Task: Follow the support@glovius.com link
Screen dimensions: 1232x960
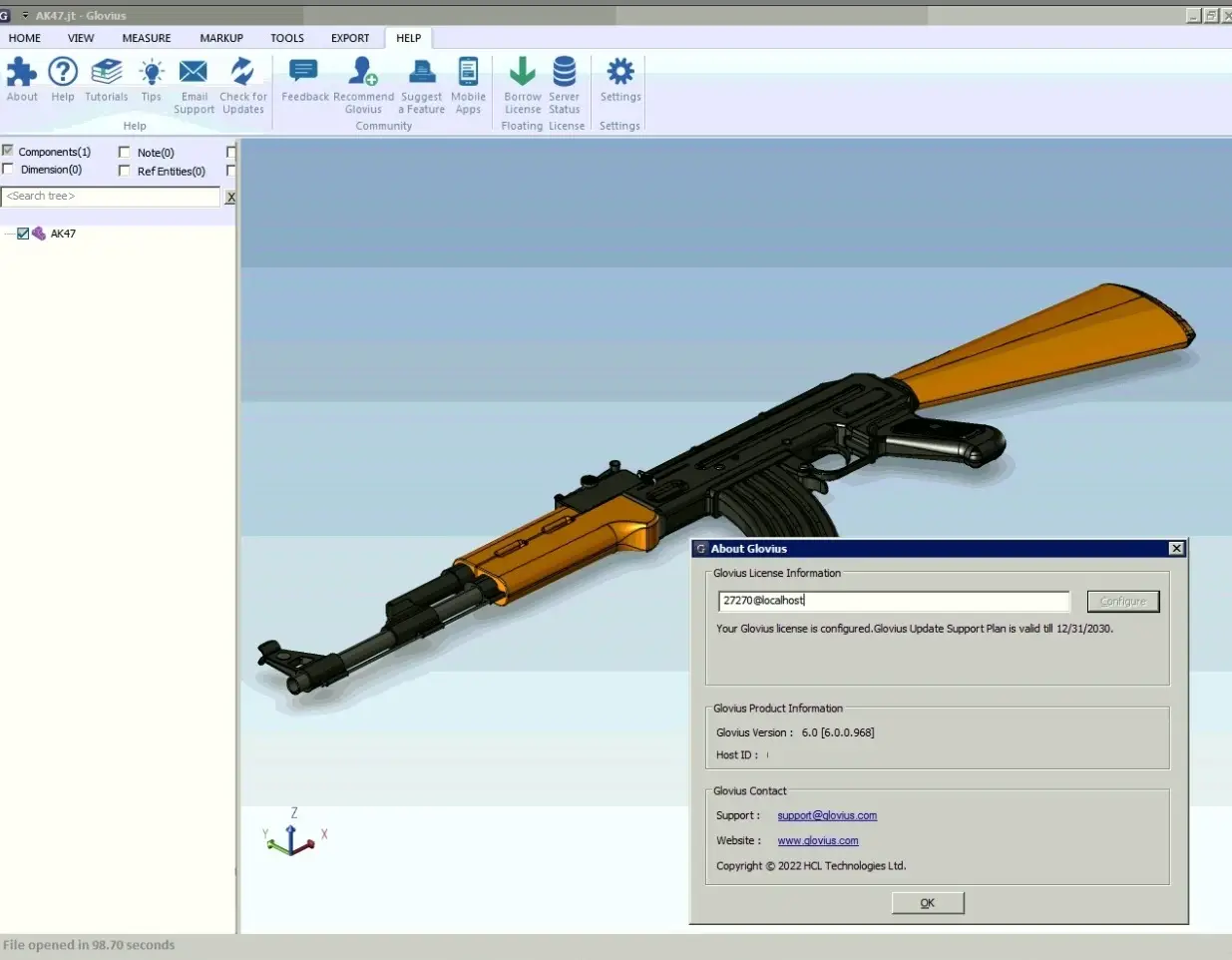Action: (x=827, y=815)
